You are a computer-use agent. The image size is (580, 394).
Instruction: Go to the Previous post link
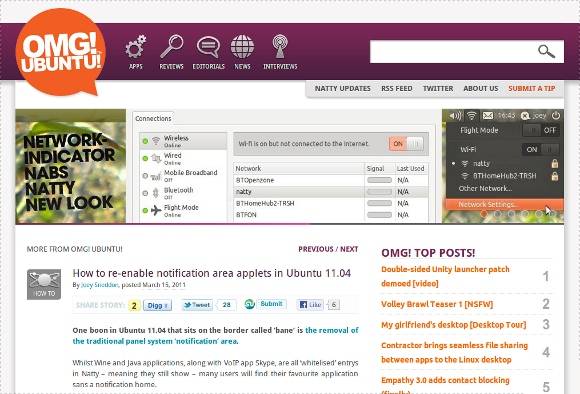[316, 249]
